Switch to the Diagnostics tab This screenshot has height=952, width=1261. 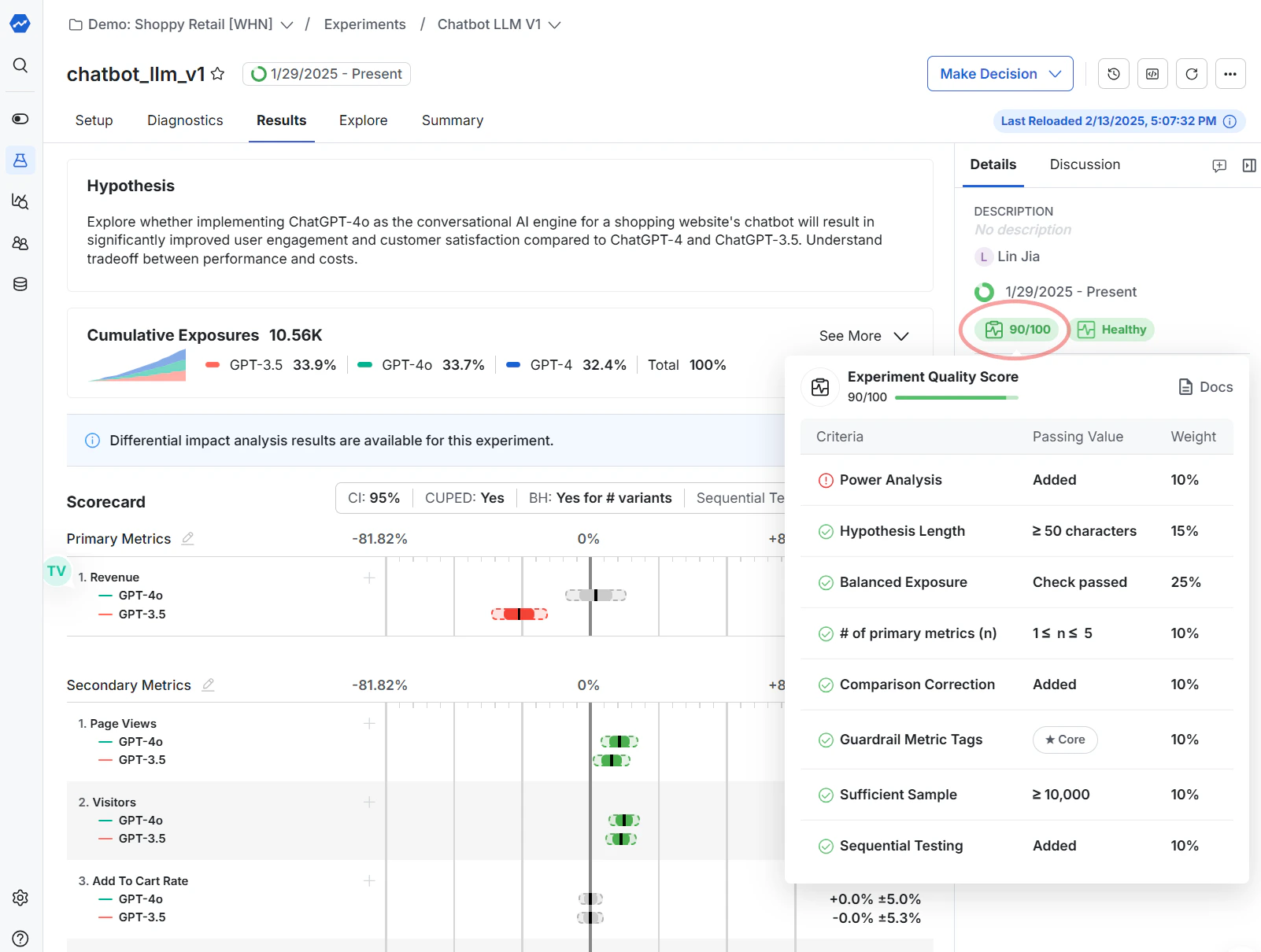tap(185, 120)
